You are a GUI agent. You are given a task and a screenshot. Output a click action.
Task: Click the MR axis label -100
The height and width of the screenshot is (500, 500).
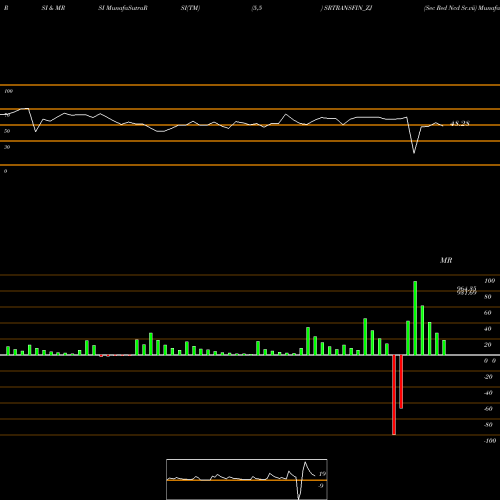tap(490, 441)
